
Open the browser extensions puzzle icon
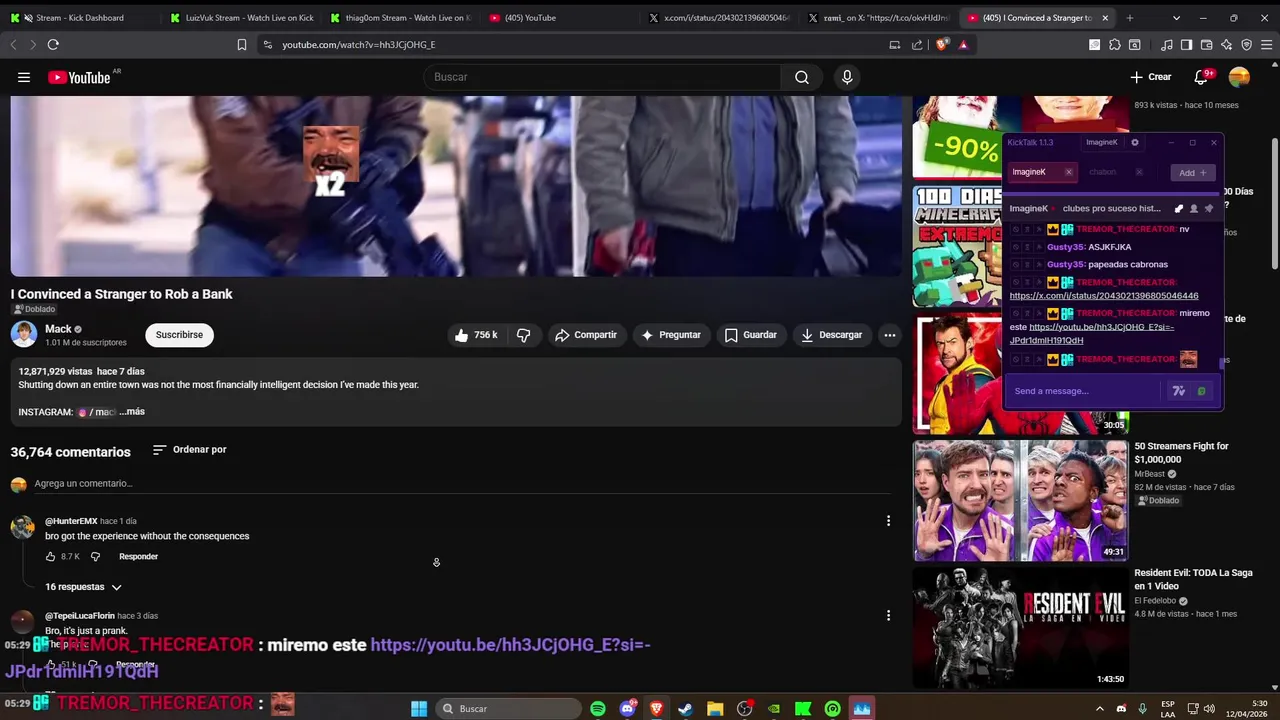tap(1115, 45)
